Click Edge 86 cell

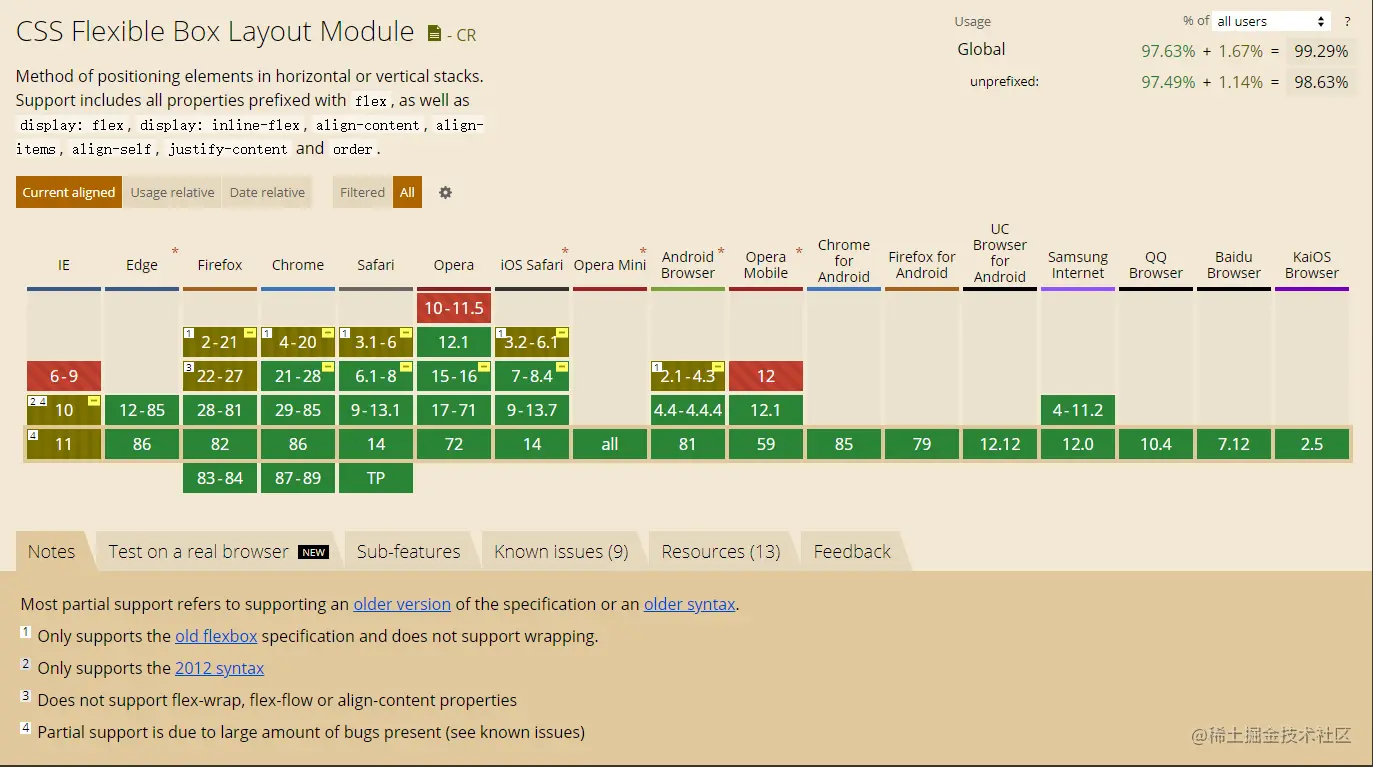[x=142, y=444]
